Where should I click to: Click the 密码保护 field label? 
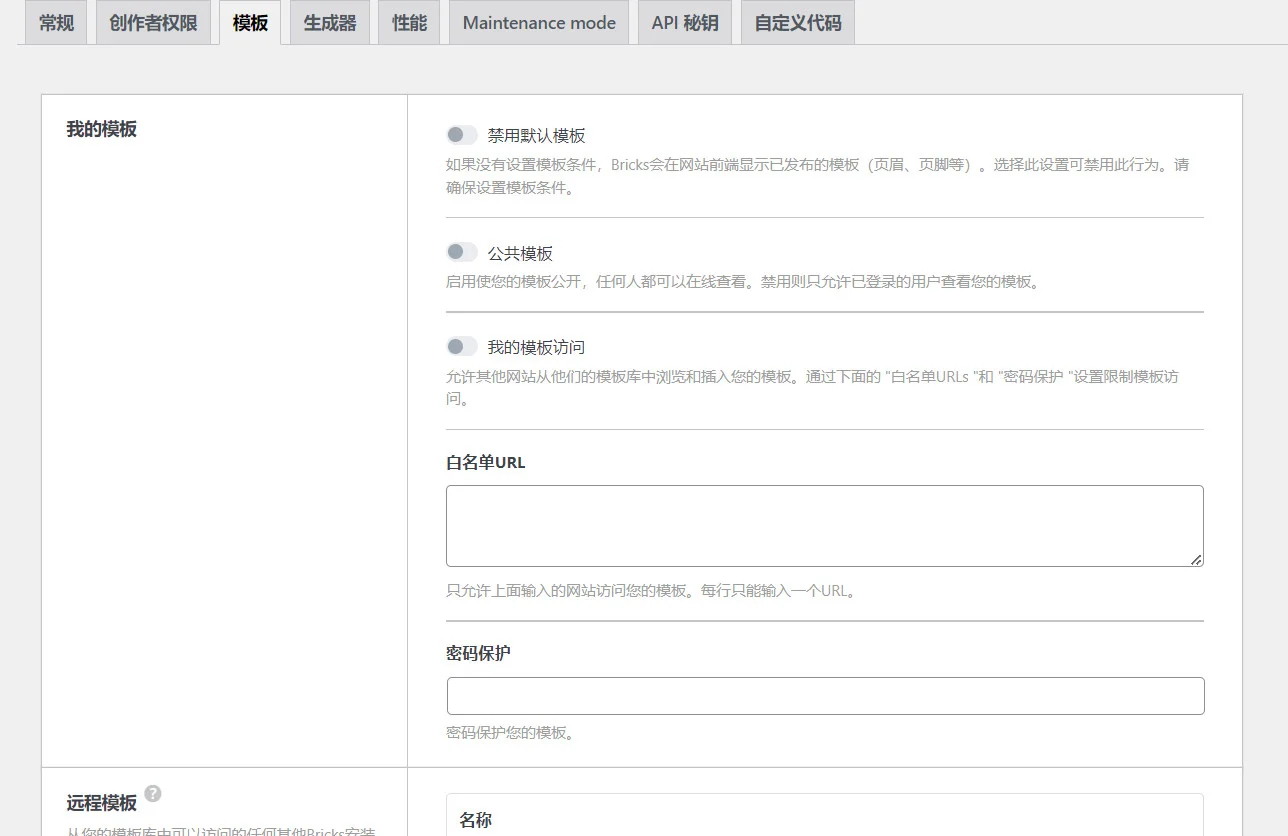478,653
